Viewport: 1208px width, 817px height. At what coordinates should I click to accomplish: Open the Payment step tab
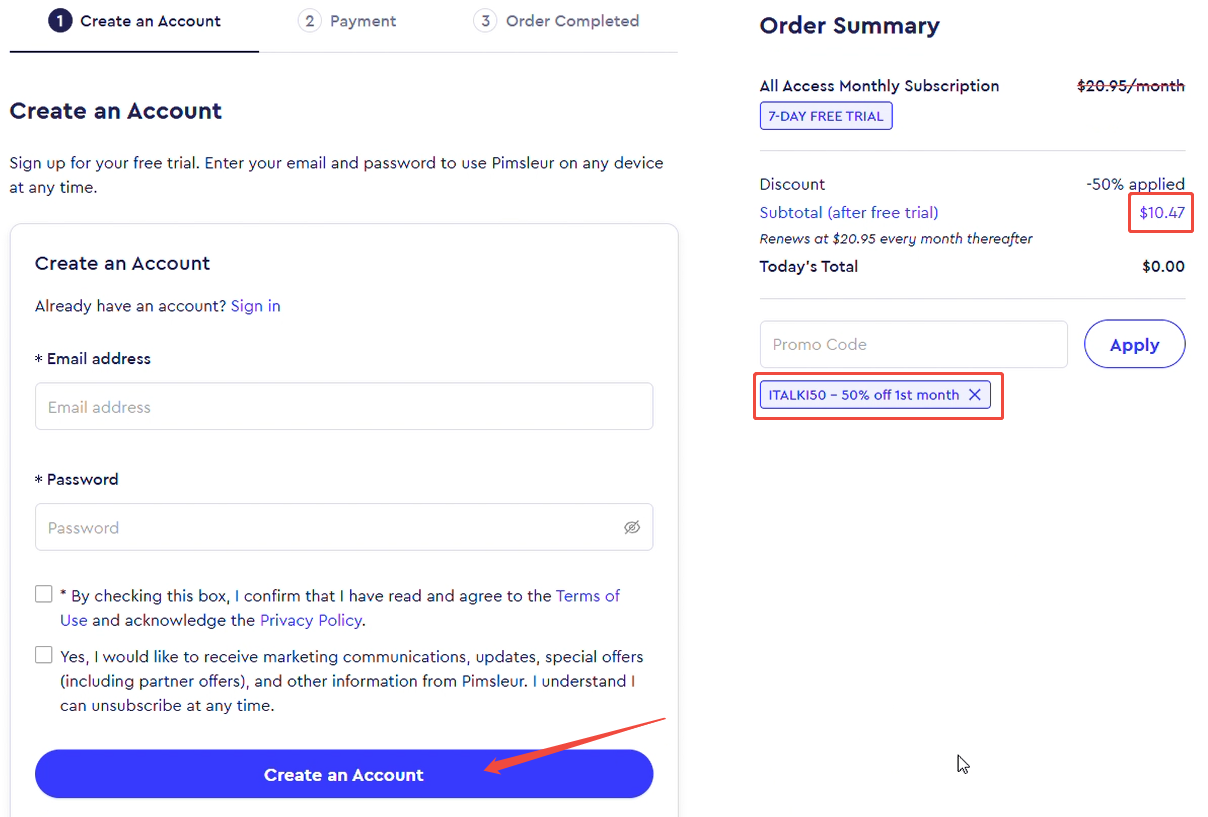pyautogui.click(x=347, y=21)
